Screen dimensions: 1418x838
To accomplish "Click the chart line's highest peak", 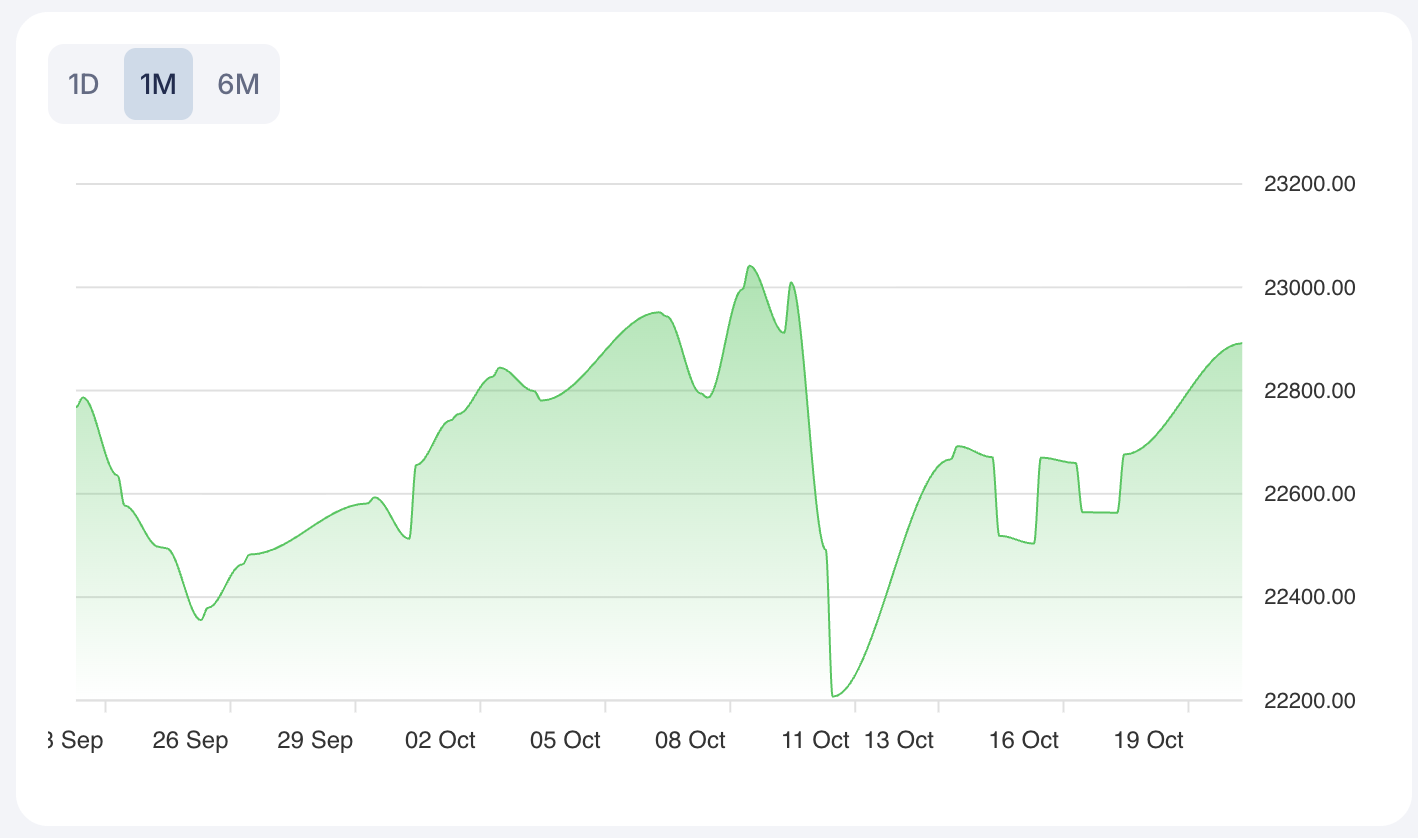I will (750, 266).
